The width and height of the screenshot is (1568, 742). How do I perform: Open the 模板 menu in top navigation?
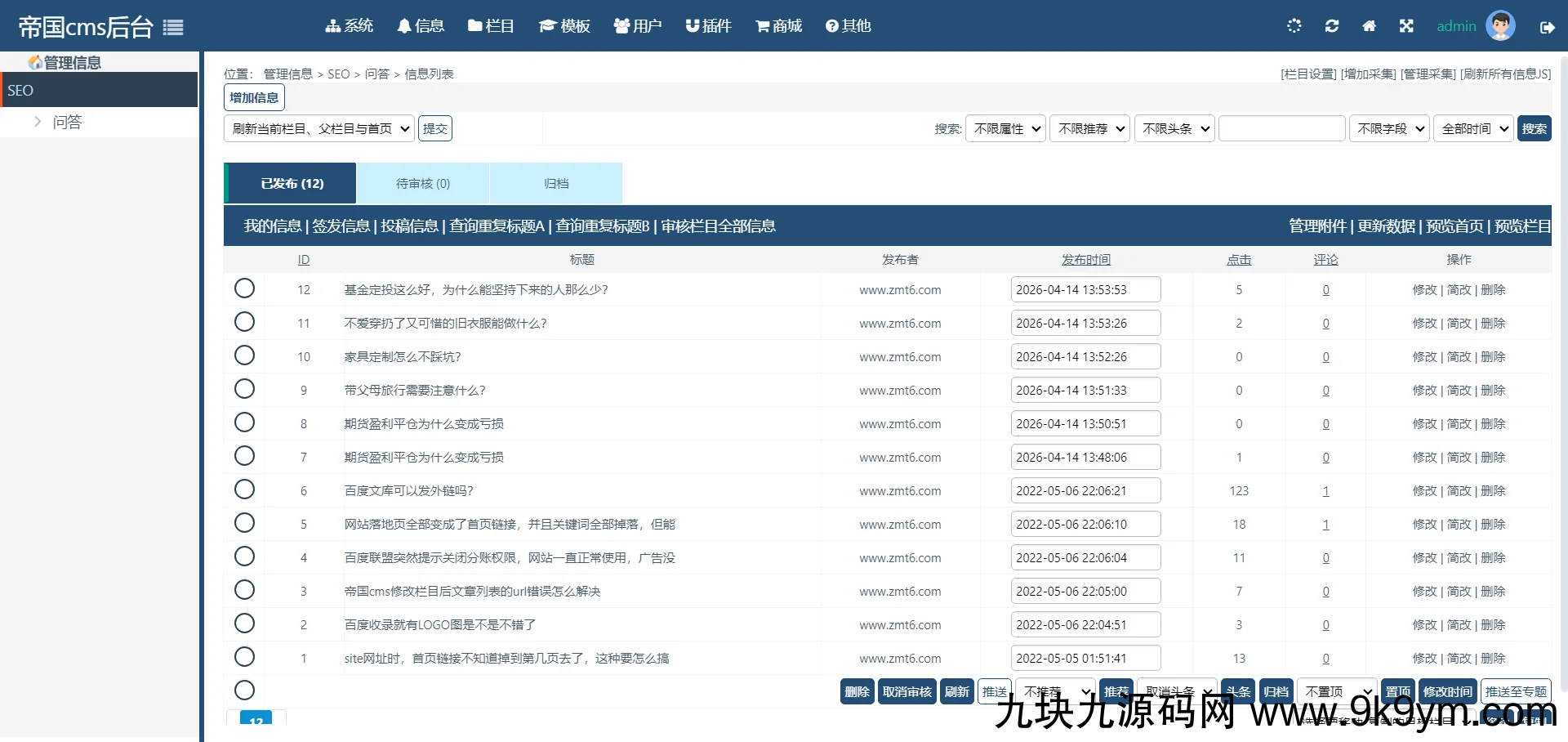pyautogui.click(x=565, y=26)
